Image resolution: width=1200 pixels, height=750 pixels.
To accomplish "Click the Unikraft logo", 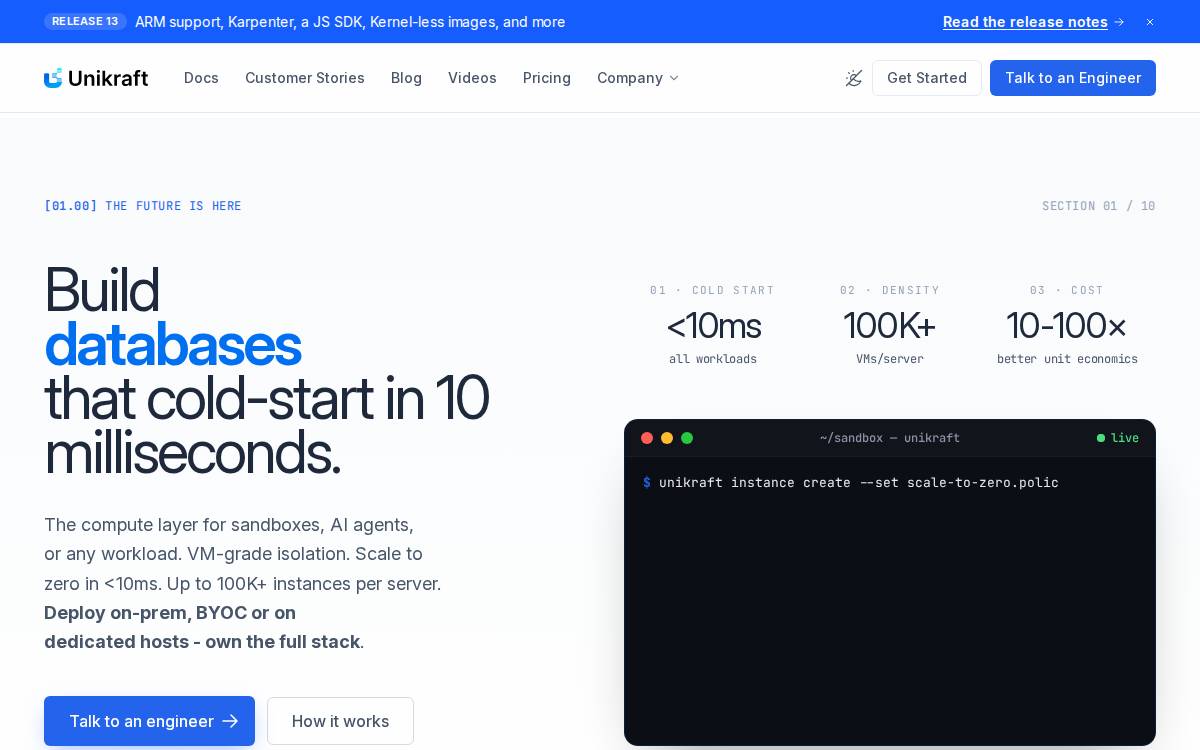I will (x=96, y=78).
